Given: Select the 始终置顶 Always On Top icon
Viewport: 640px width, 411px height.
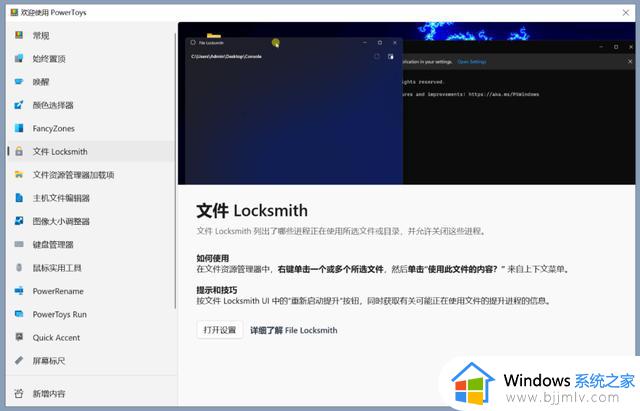Looking at the screenshot, I should 19,58.
